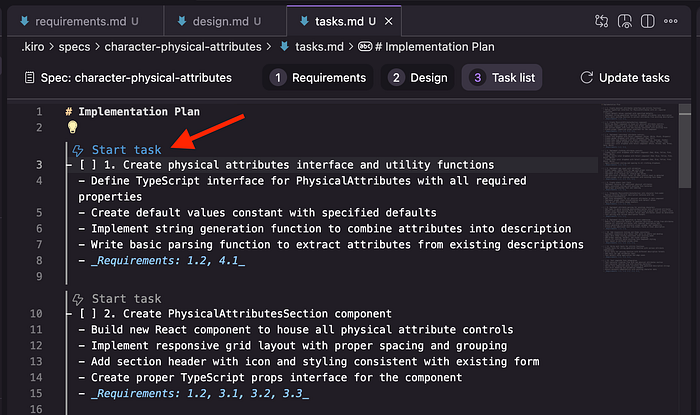The image size is (700, 415).
Task: Click the lightning icon on second Start task
Action: tap(78, 298)
